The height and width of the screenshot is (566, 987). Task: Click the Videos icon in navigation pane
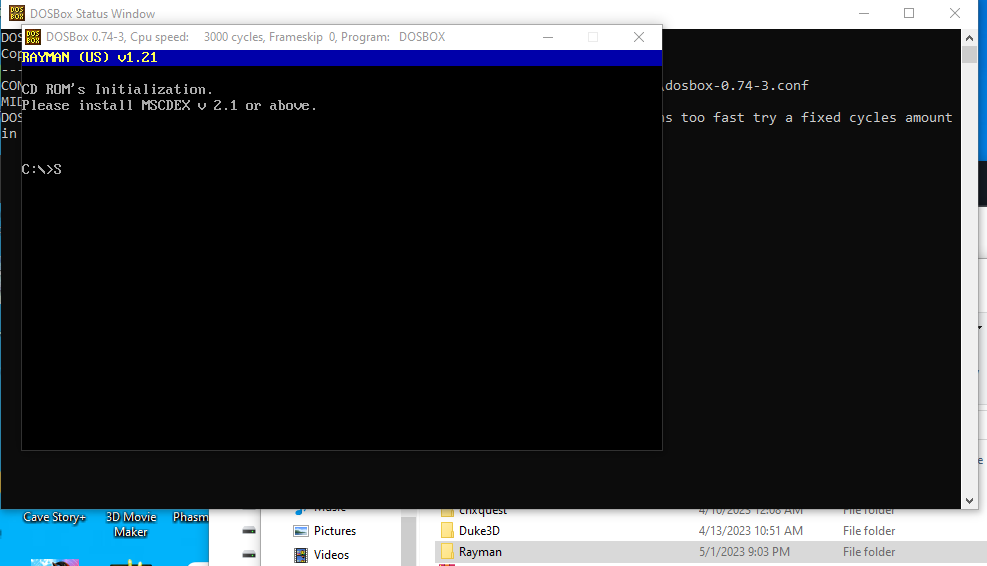tap(302, 555)
